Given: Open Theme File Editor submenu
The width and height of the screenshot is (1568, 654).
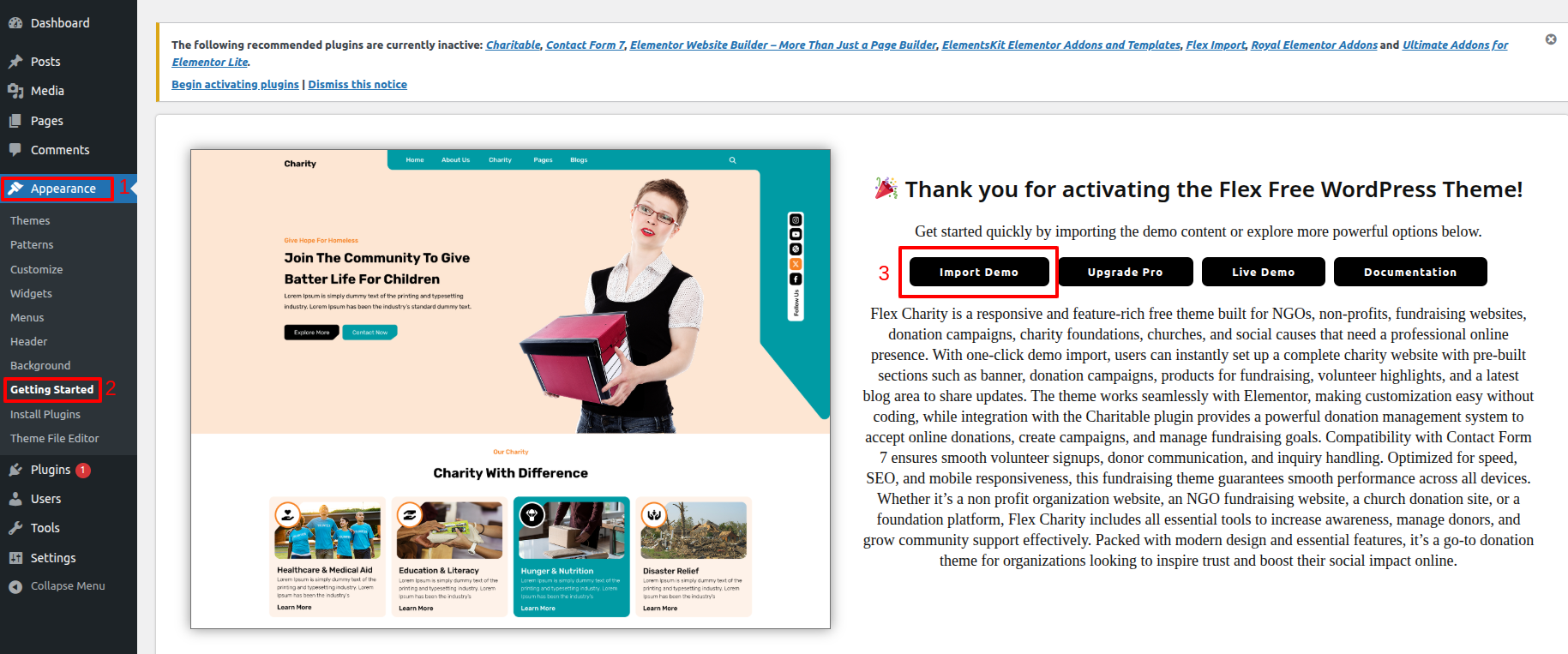Looking at the screenshot, I should click(x=55, y=438).
